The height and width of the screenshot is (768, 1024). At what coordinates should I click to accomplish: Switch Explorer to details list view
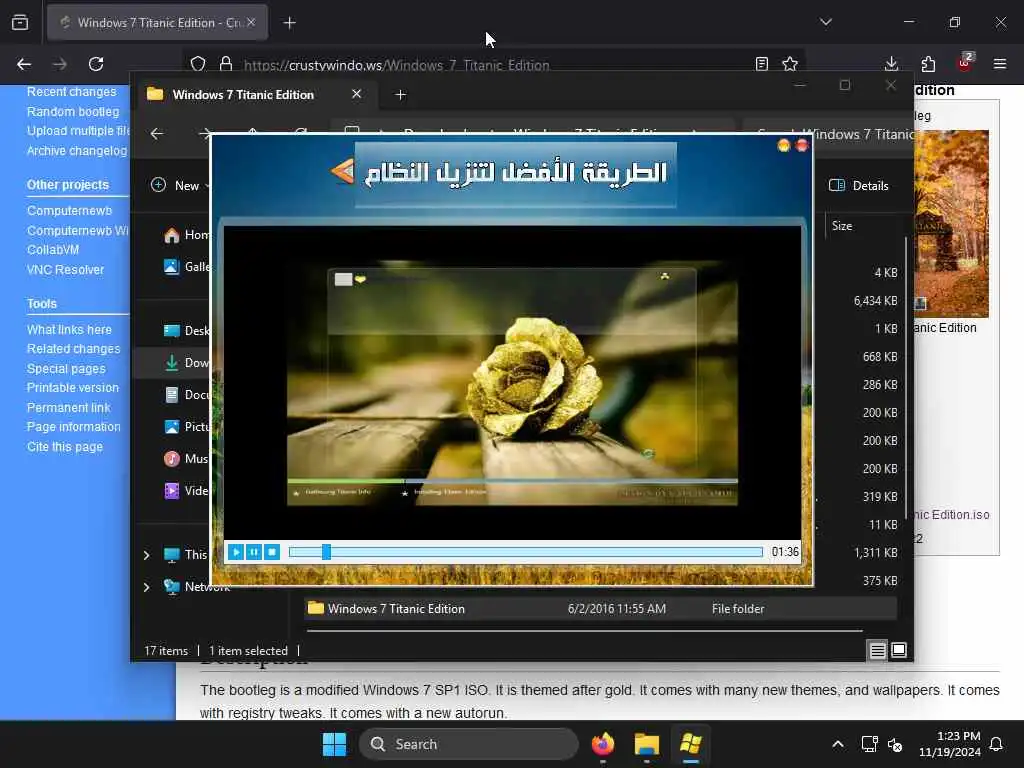[877, 650]
